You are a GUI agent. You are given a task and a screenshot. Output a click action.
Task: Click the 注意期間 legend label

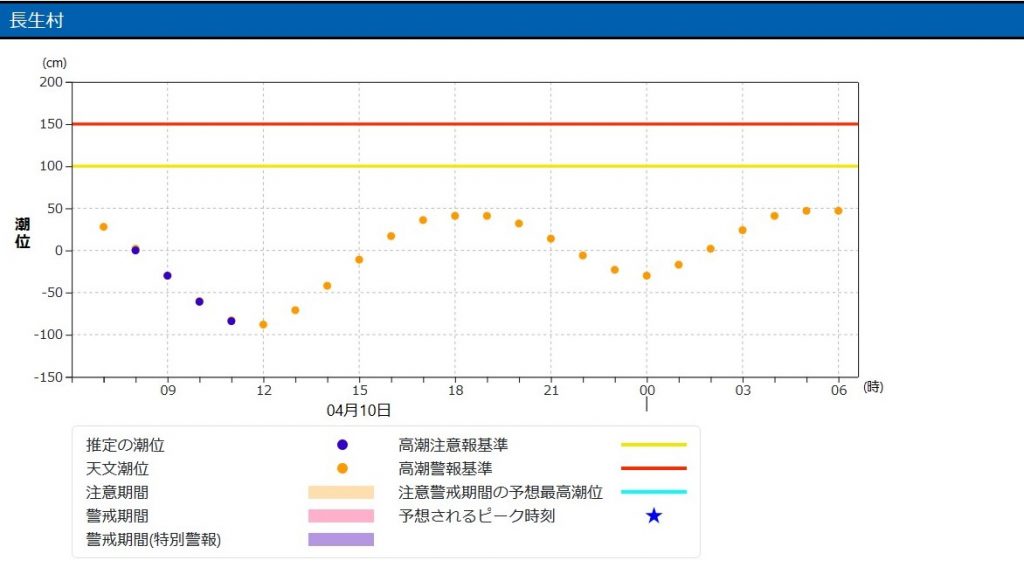(x=118, y=492)
